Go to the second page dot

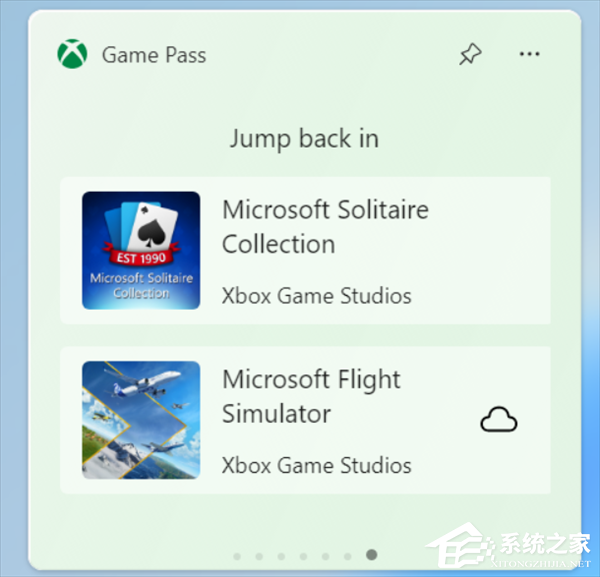point(259,556)
